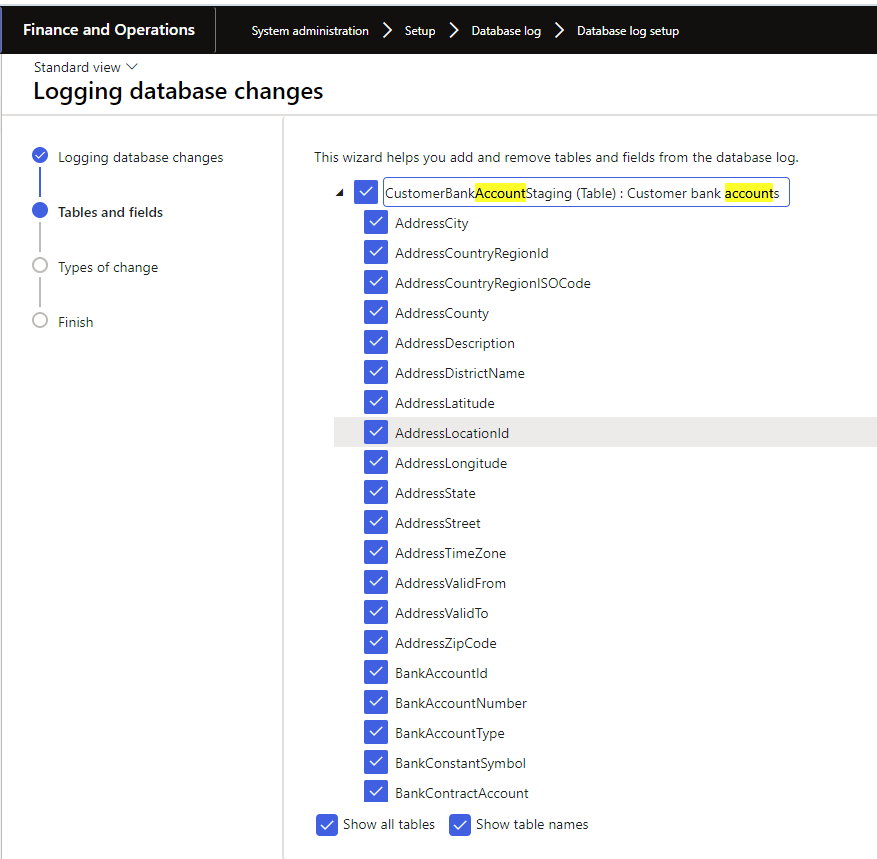Click the Setup breadcrumb link
The width and height of the screenshot is (877, 859).
point(420,31)
